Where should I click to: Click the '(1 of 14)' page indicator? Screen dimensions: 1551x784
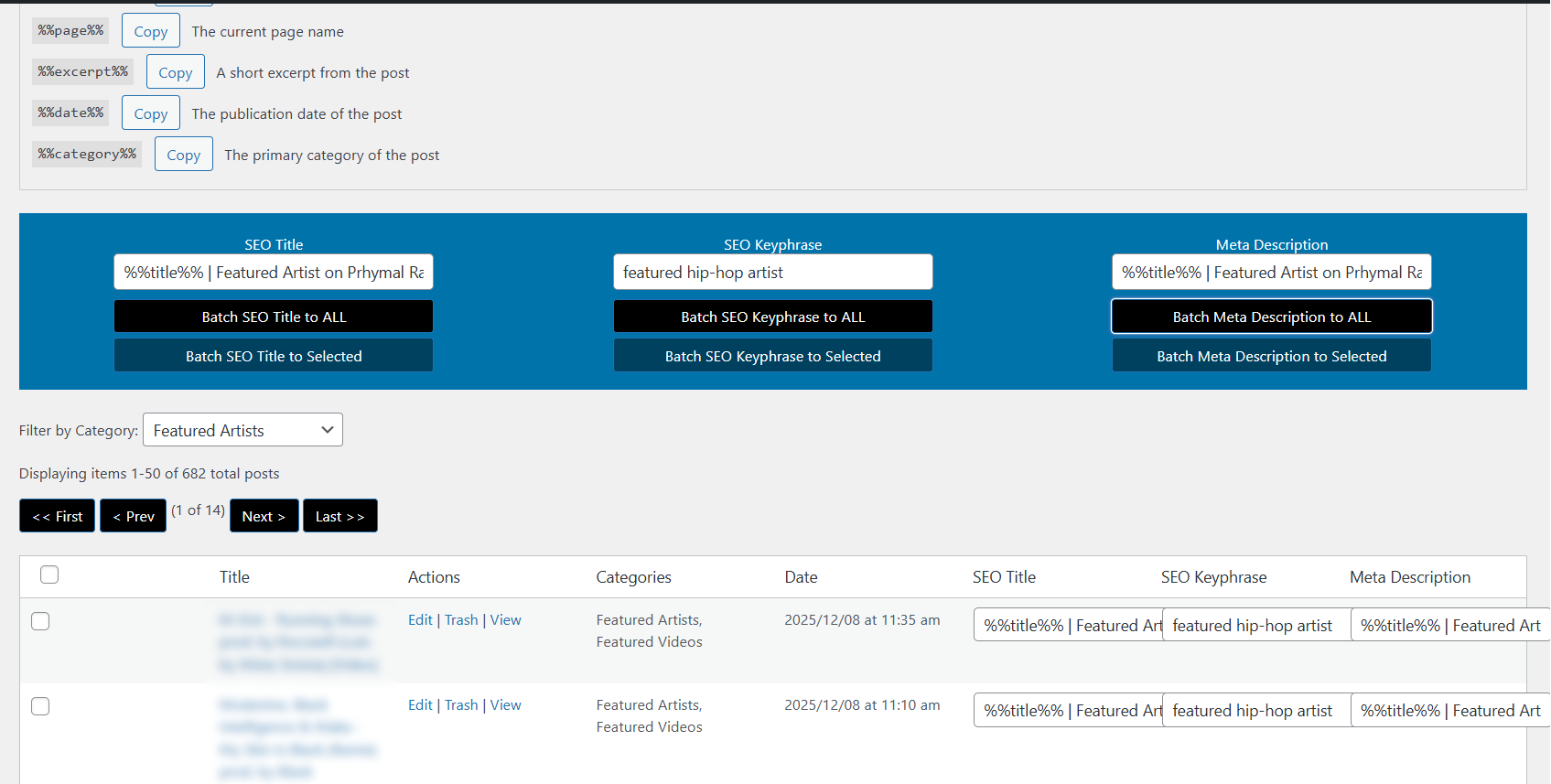coord(198,510)
